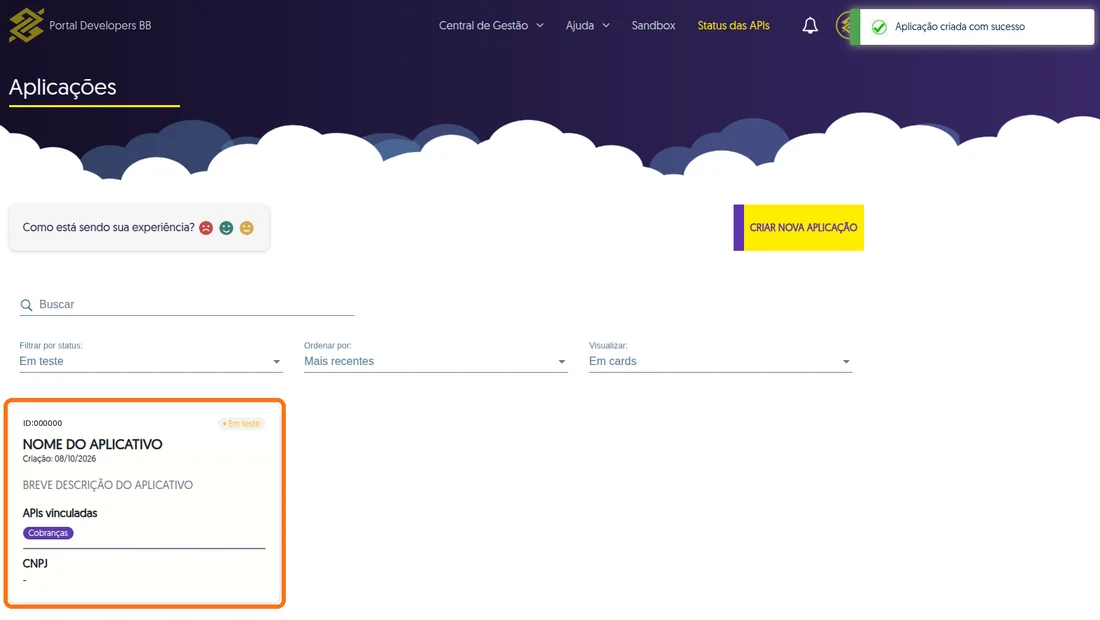Click the Aplicações page heading
1100x620 pixels.
(x=62, y=87)
